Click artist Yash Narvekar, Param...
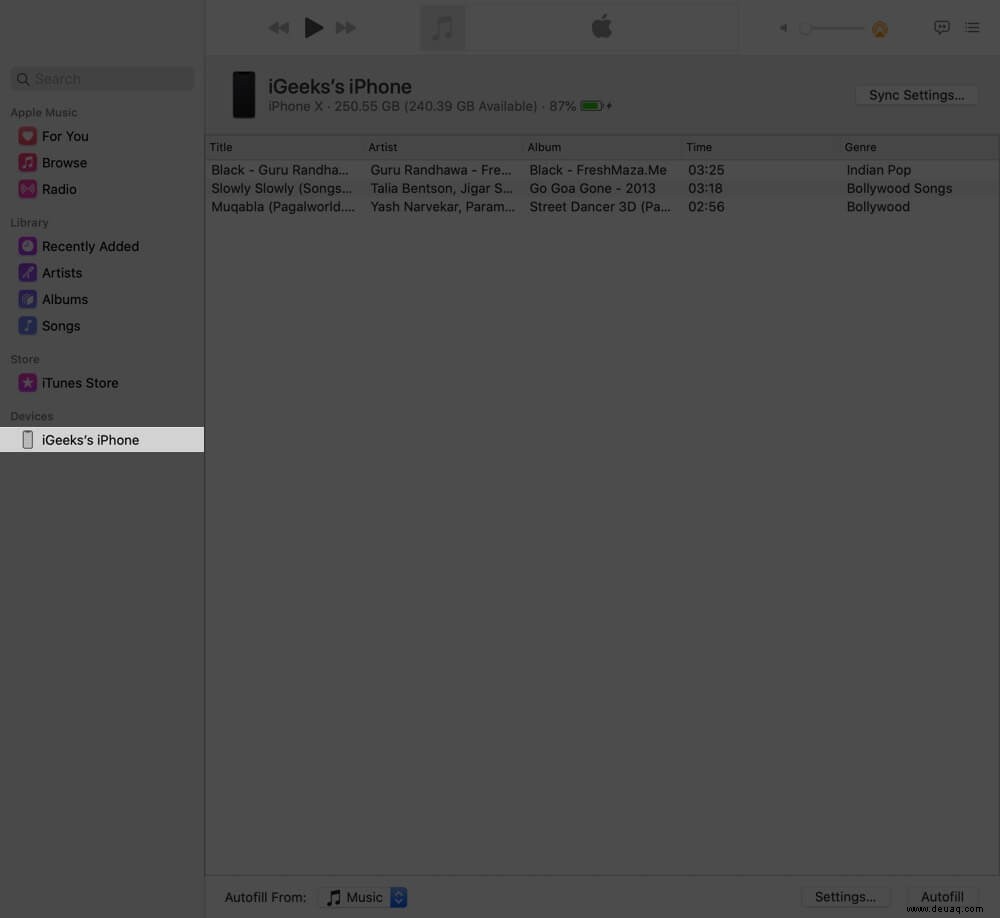This screenshot has height=918, width=1000. 443,207
